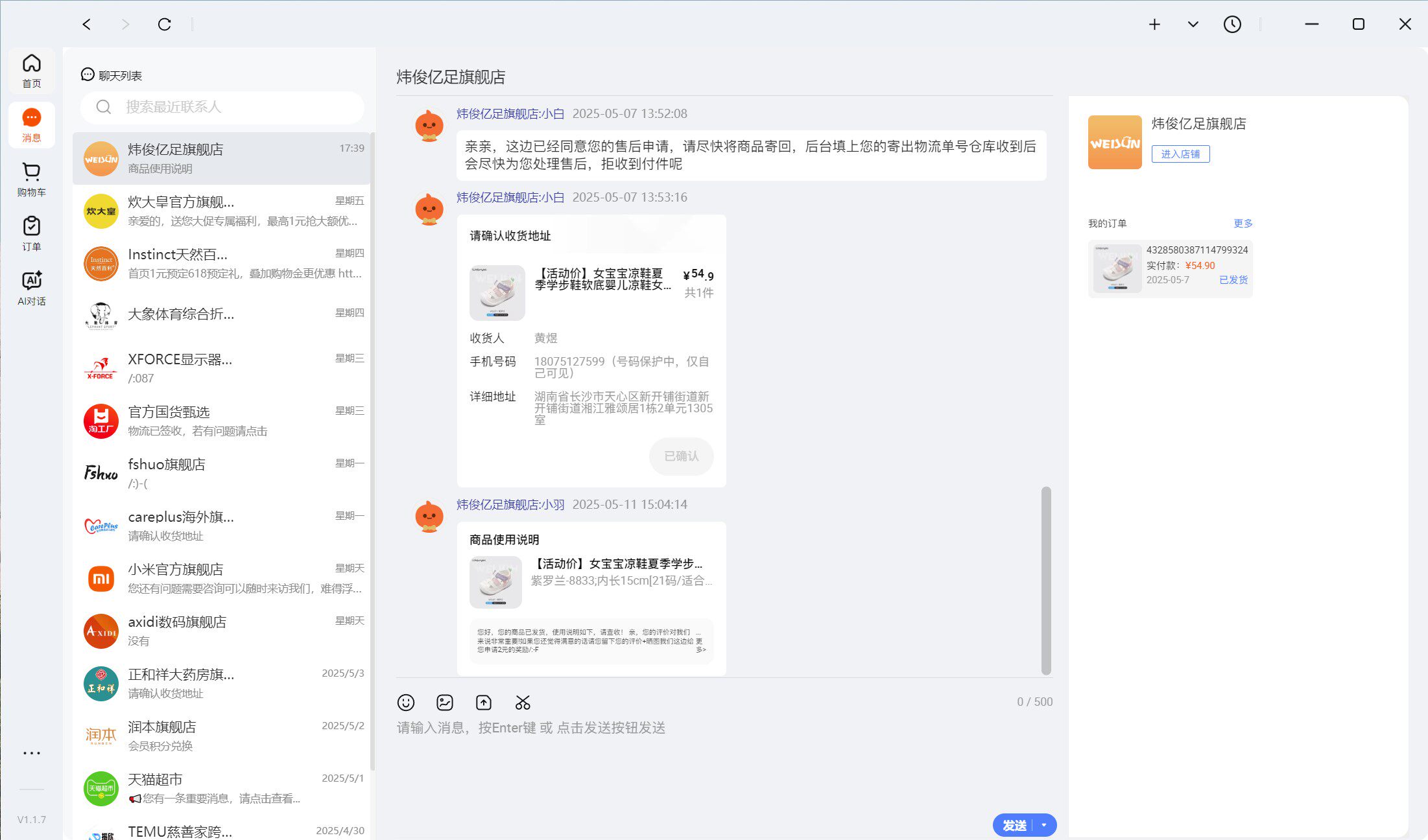This screenshot has width=1428, height=840.
Task: Open the chevron dropdown next to the plus icon
Action: coord(1192,24)
